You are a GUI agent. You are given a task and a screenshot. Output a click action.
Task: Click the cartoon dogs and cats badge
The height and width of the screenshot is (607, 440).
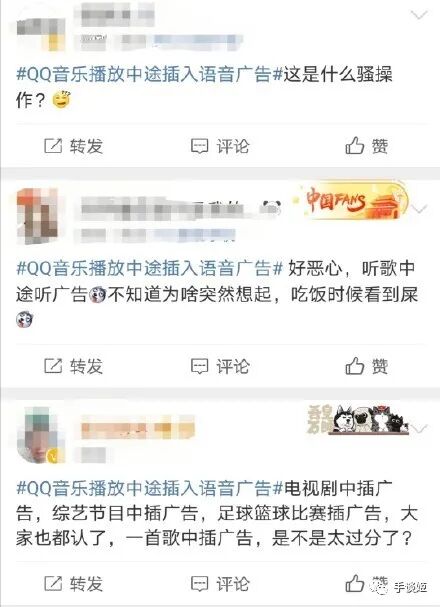coord(358,420)
